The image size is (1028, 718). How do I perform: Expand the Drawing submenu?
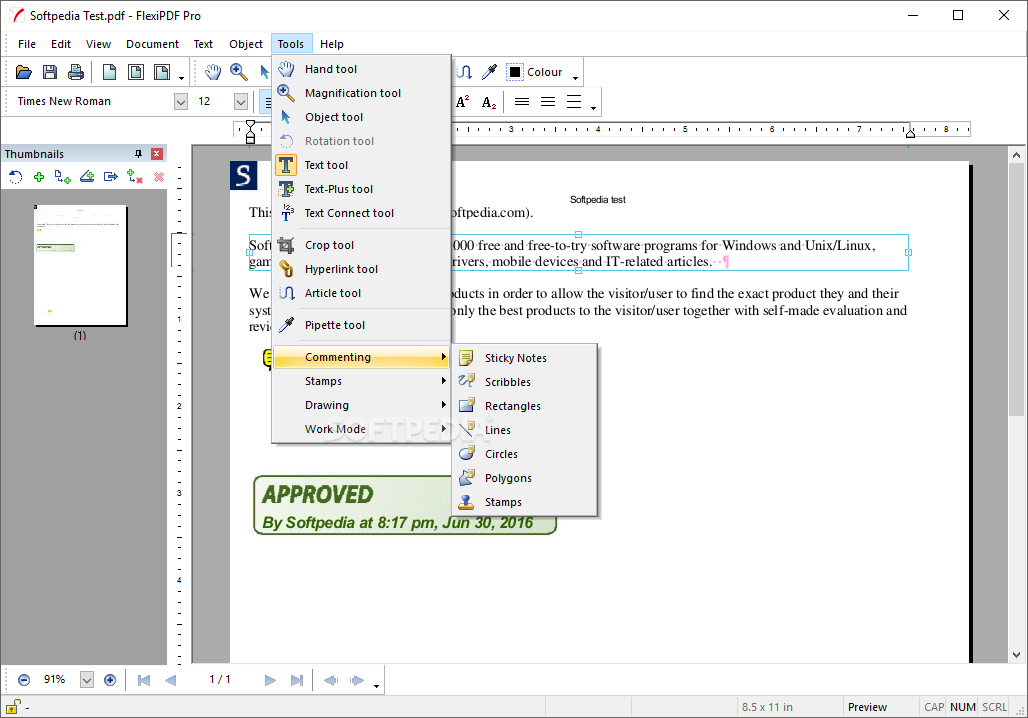(361, 405)
